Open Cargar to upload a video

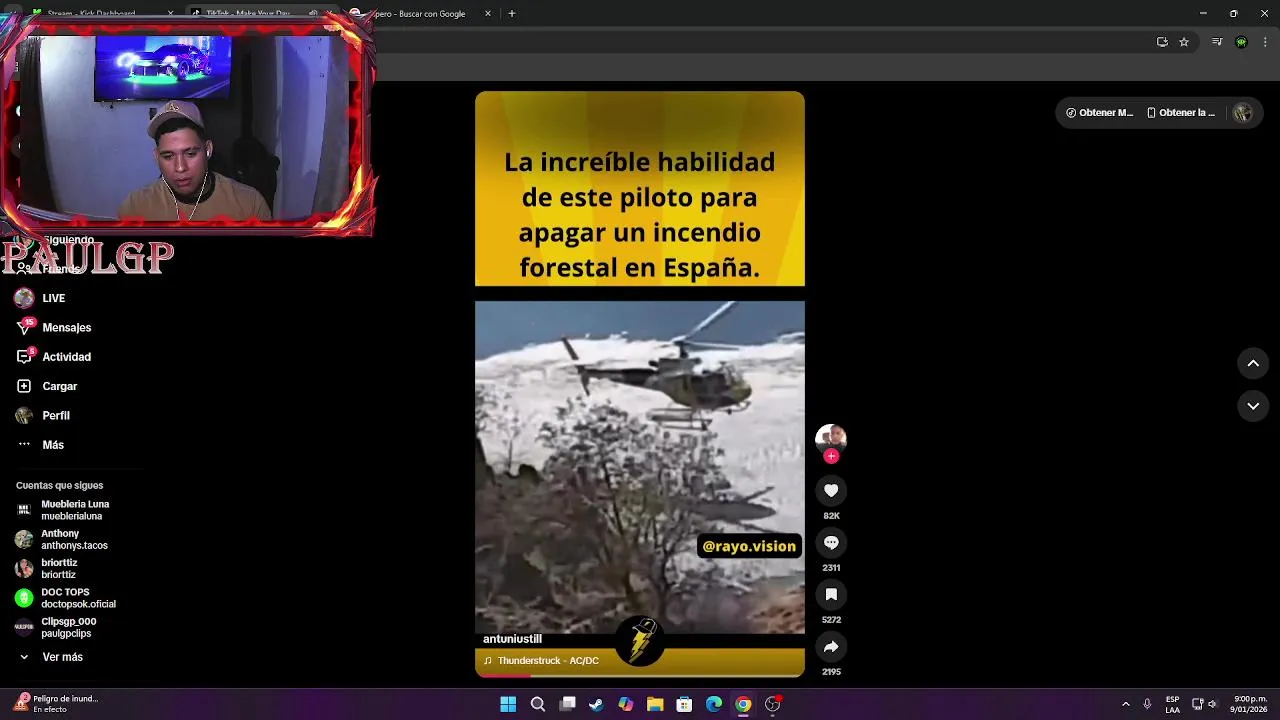59,386
